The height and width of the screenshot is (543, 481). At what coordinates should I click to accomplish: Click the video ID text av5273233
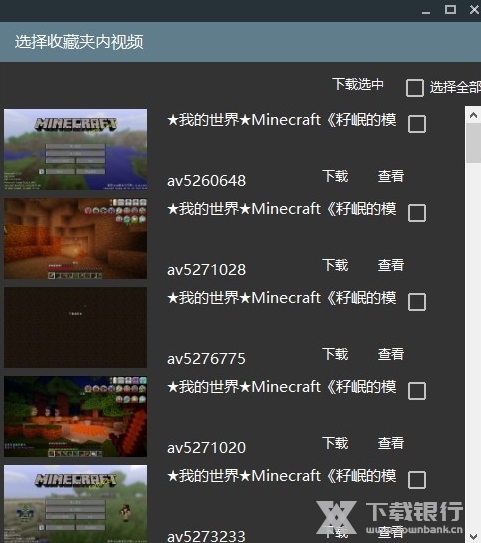[x=206, y=536]
